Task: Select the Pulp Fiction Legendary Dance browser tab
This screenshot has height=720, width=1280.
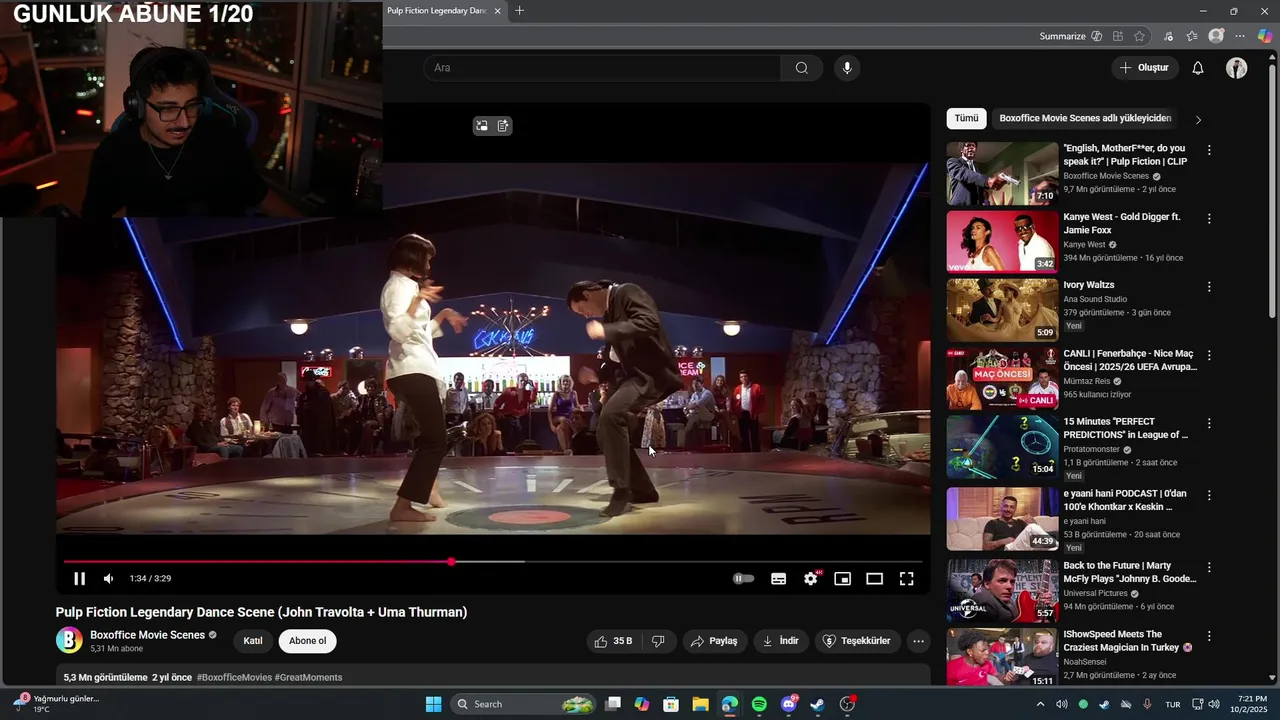Action: (437, 11)
